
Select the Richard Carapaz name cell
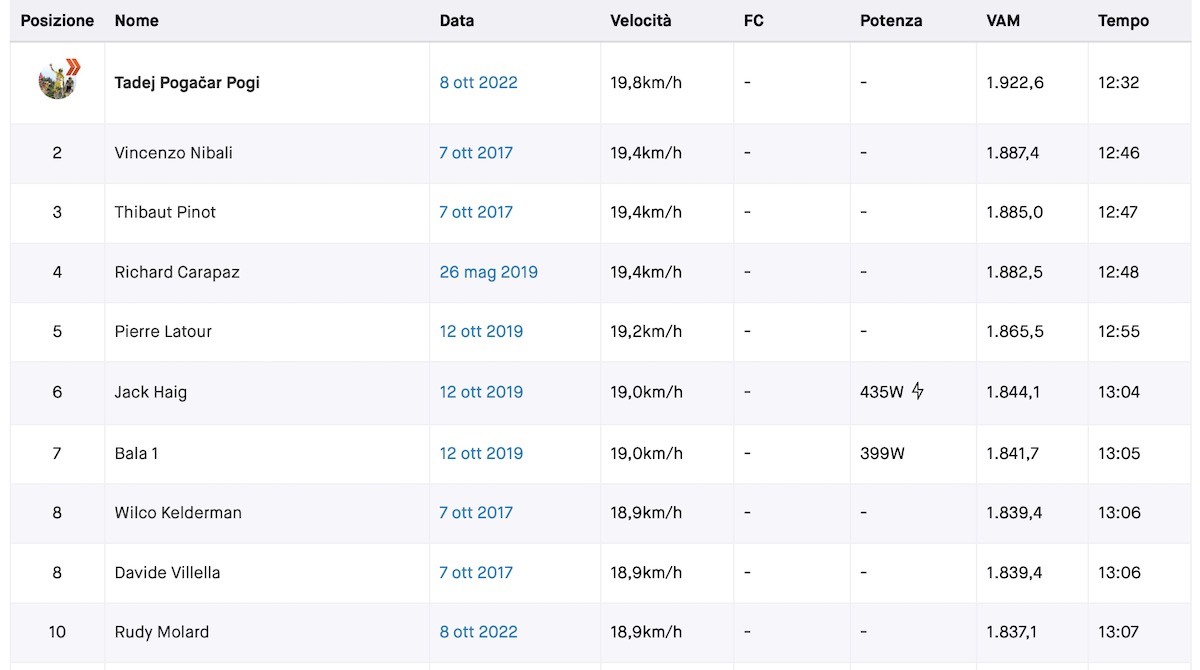267,272
